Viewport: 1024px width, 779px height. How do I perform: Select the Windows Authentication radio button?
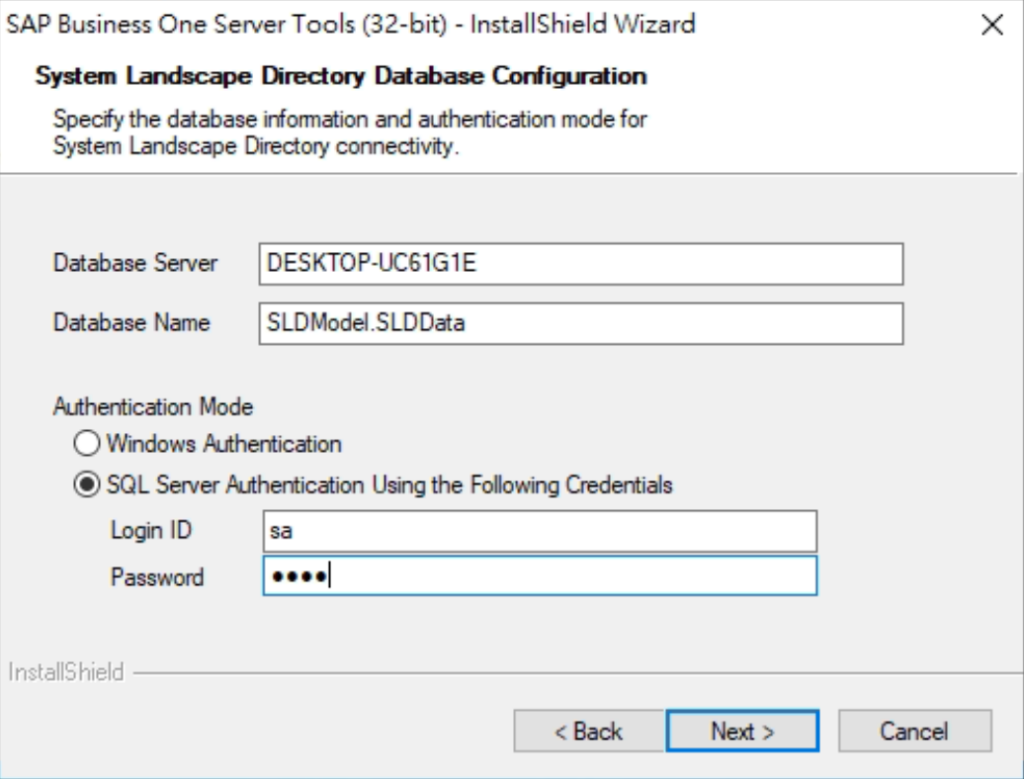tap(87, 443)
